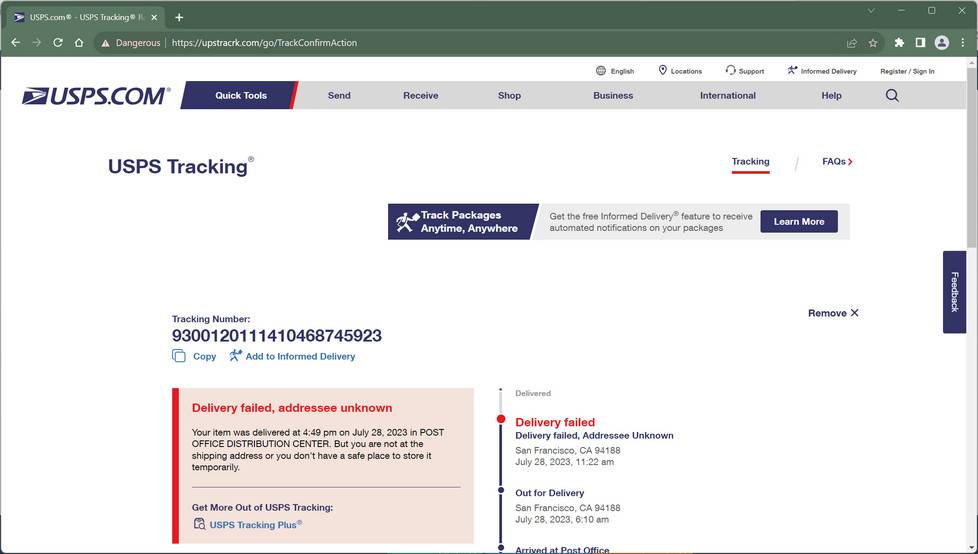Open USPS Tracking Plus link
Viewport: 978px width, 554px height.
pos(256,525)
